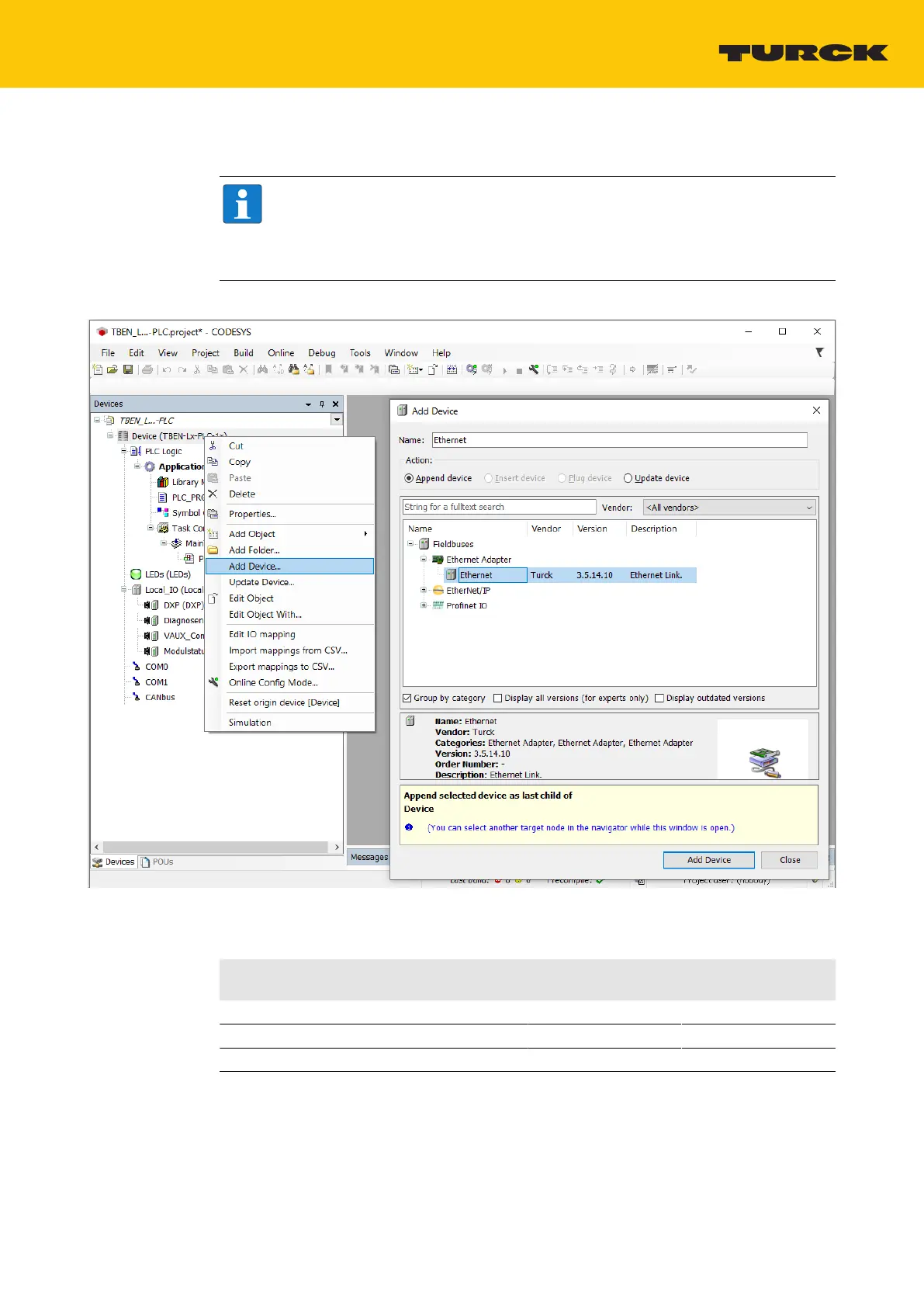This screenshot has width=924, height=1307.
Task: Click the Toggle Bookmark flag icon
Action: (328, 369)
